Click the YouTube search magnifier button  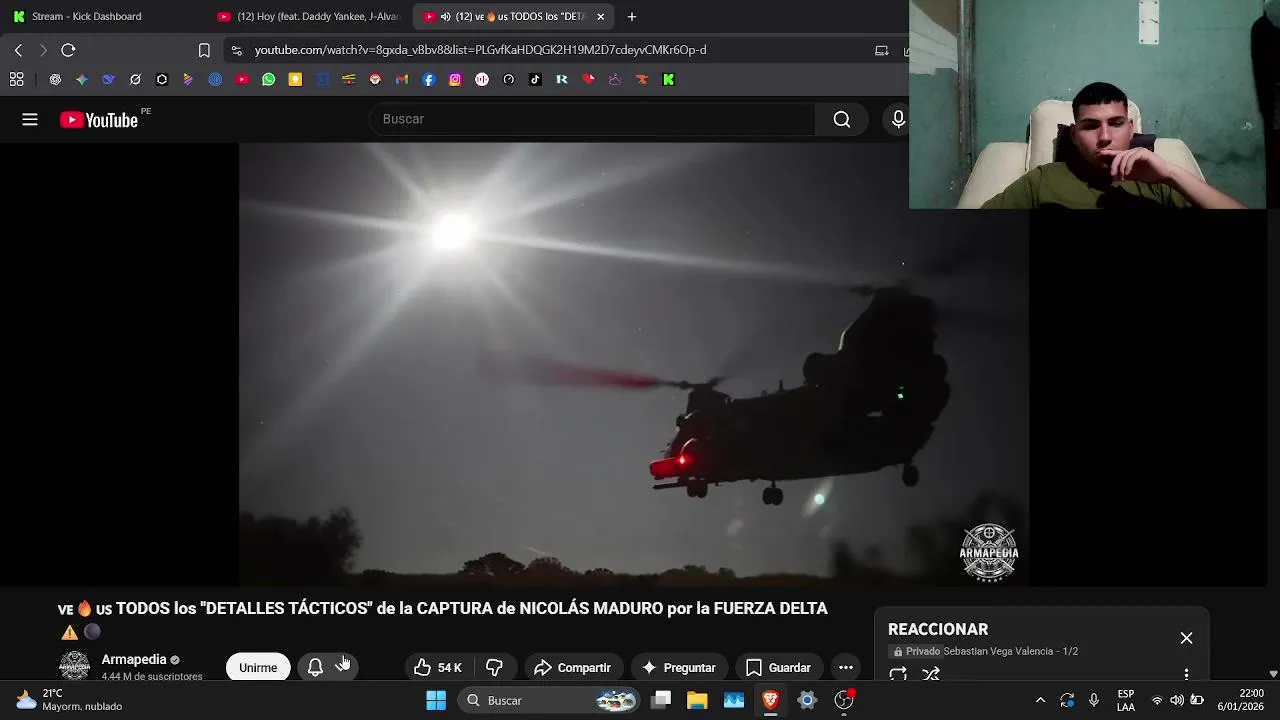click(842, 119)
